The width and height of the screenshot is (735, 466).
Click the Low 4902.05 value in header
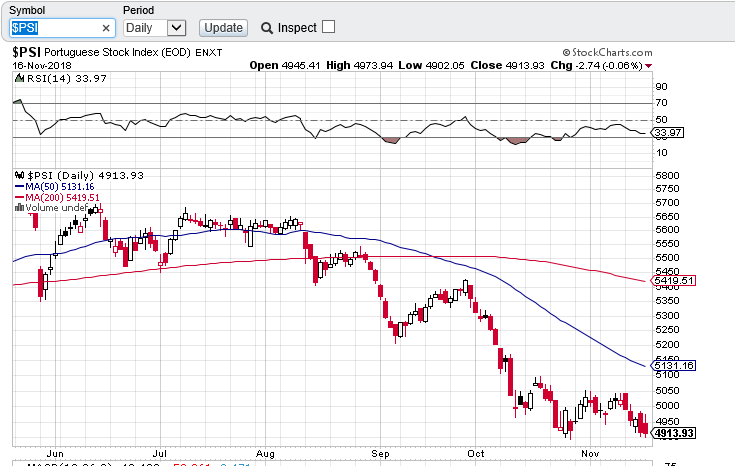click(431, 66)
